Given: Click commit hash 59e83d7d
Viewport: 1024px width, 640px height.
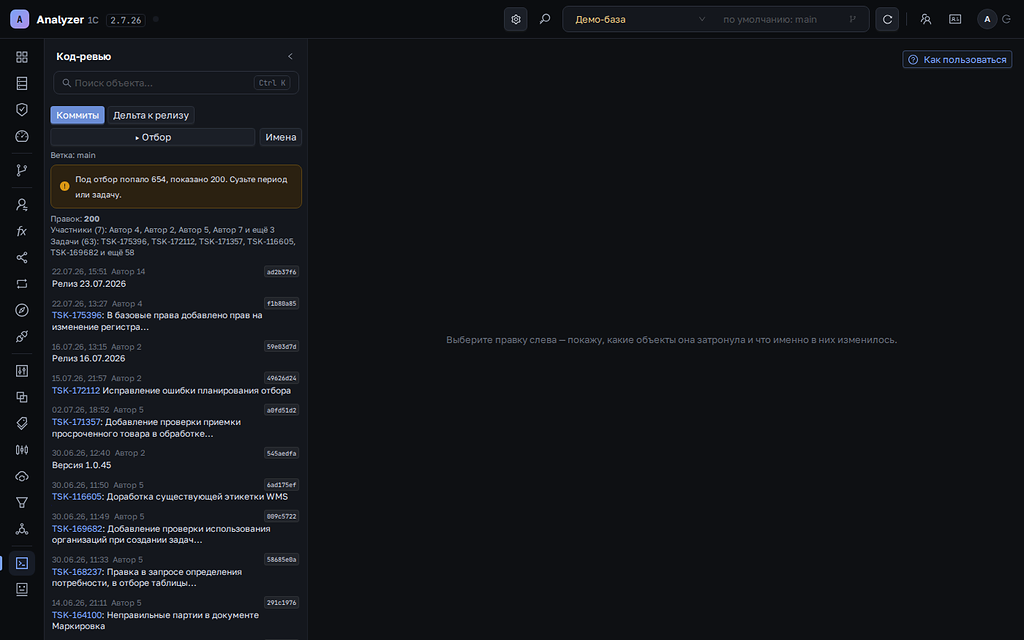Looking at the screenshot, I should pos(281,346).
